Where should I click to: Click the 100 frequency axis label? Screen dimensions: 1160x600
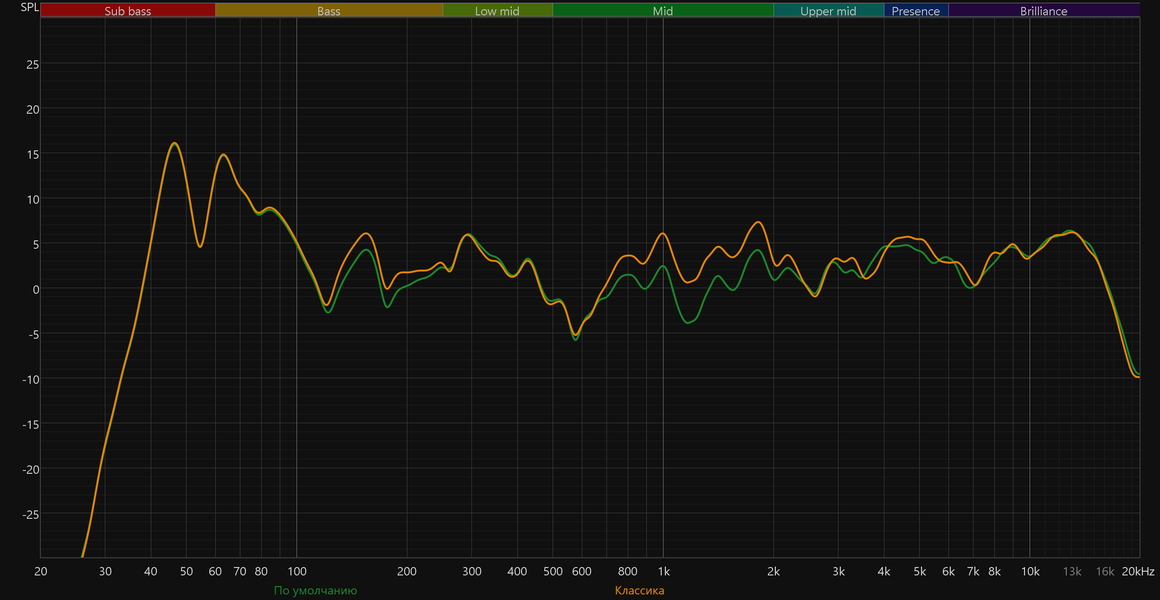click(x=297, y=571)
